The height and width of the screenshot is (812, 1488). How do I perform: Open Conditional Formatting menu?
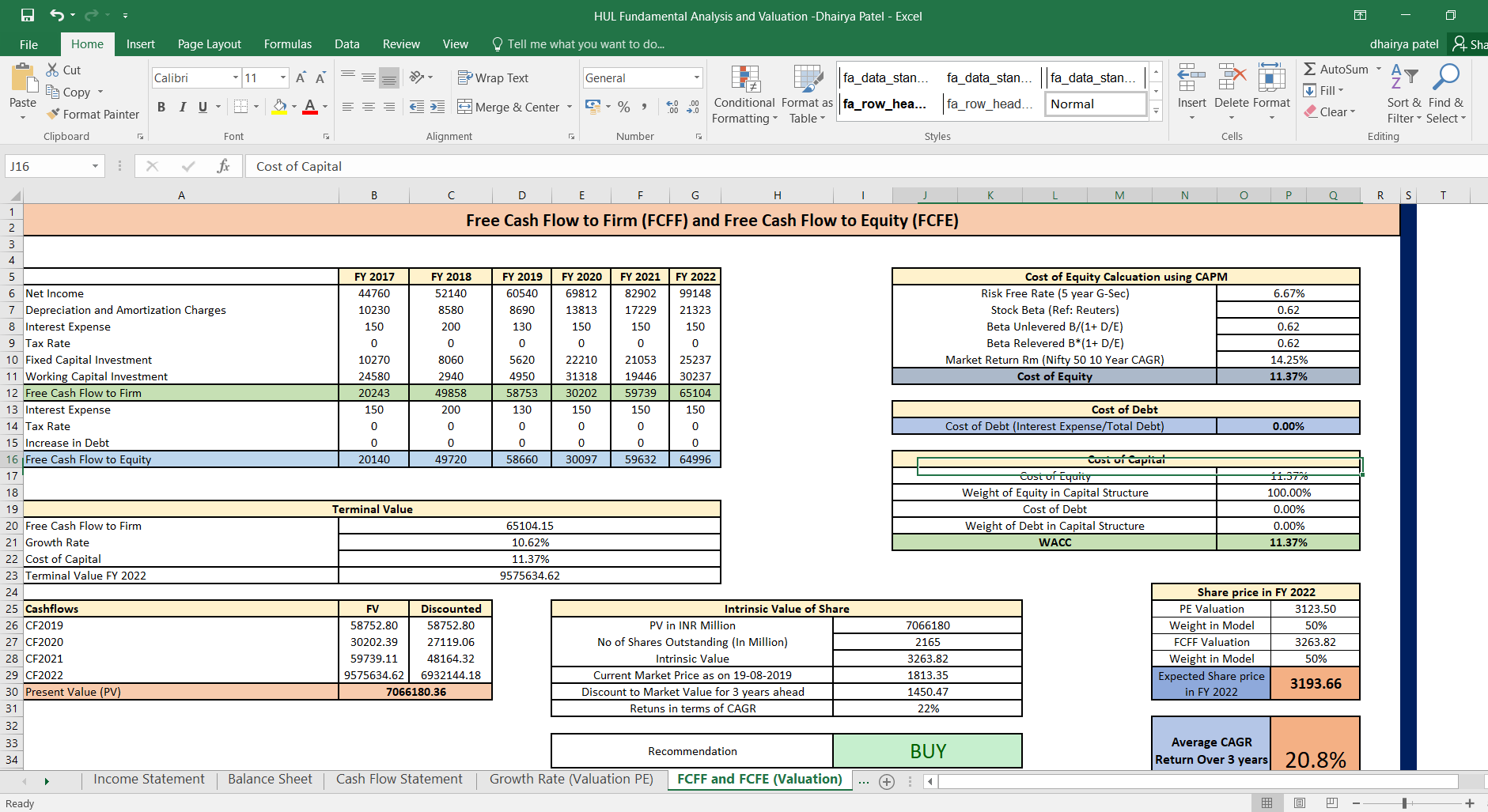point(744,94)
